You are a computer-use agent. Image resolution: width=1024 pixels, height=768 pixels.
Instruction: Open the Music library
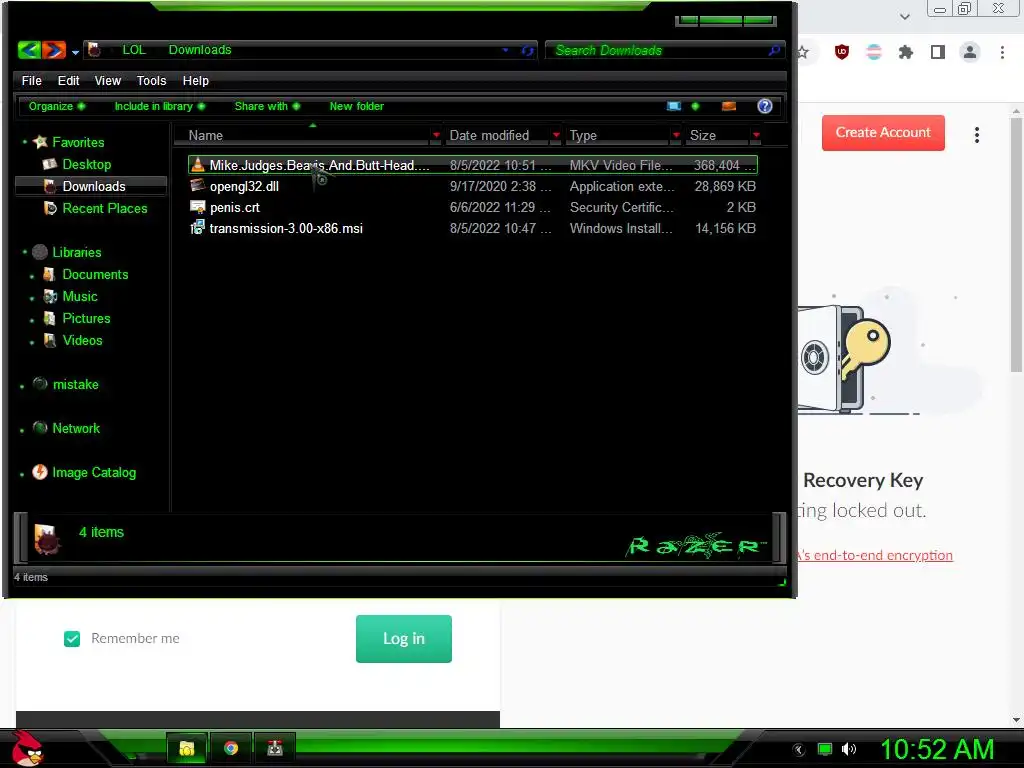pyautogui.click(x=80, y=296)
